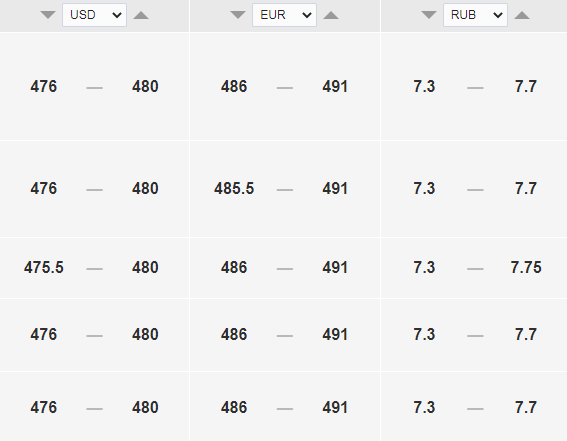The height and width of the screenshot is (441, 567).
Task: Click first row EUR buy rate 486
Action: tap(234, 87)
